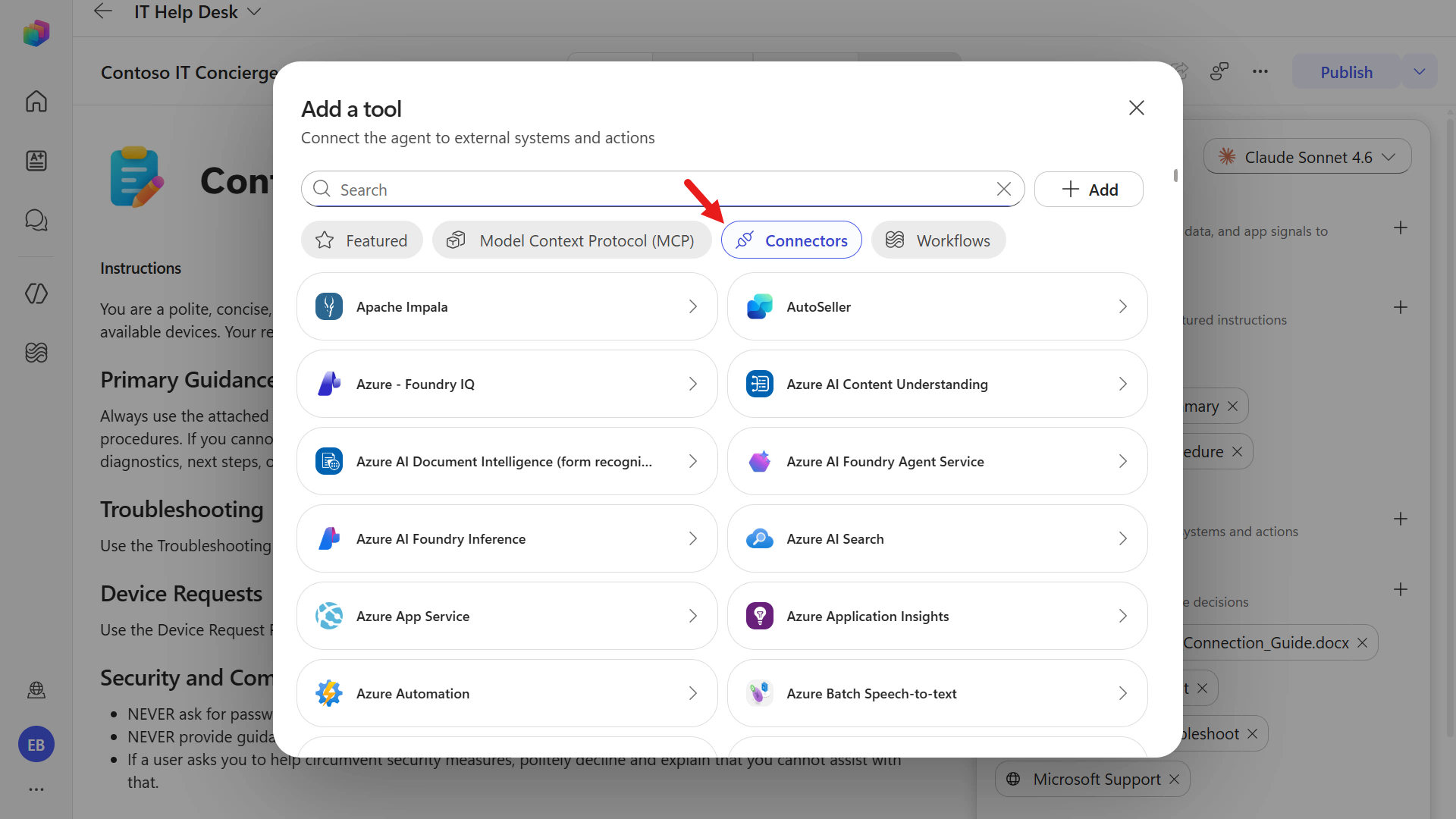The height and width of the screenshot is (819, 1456).
Task: Click the Apache Impala connector icon
Action: (329, 306)
